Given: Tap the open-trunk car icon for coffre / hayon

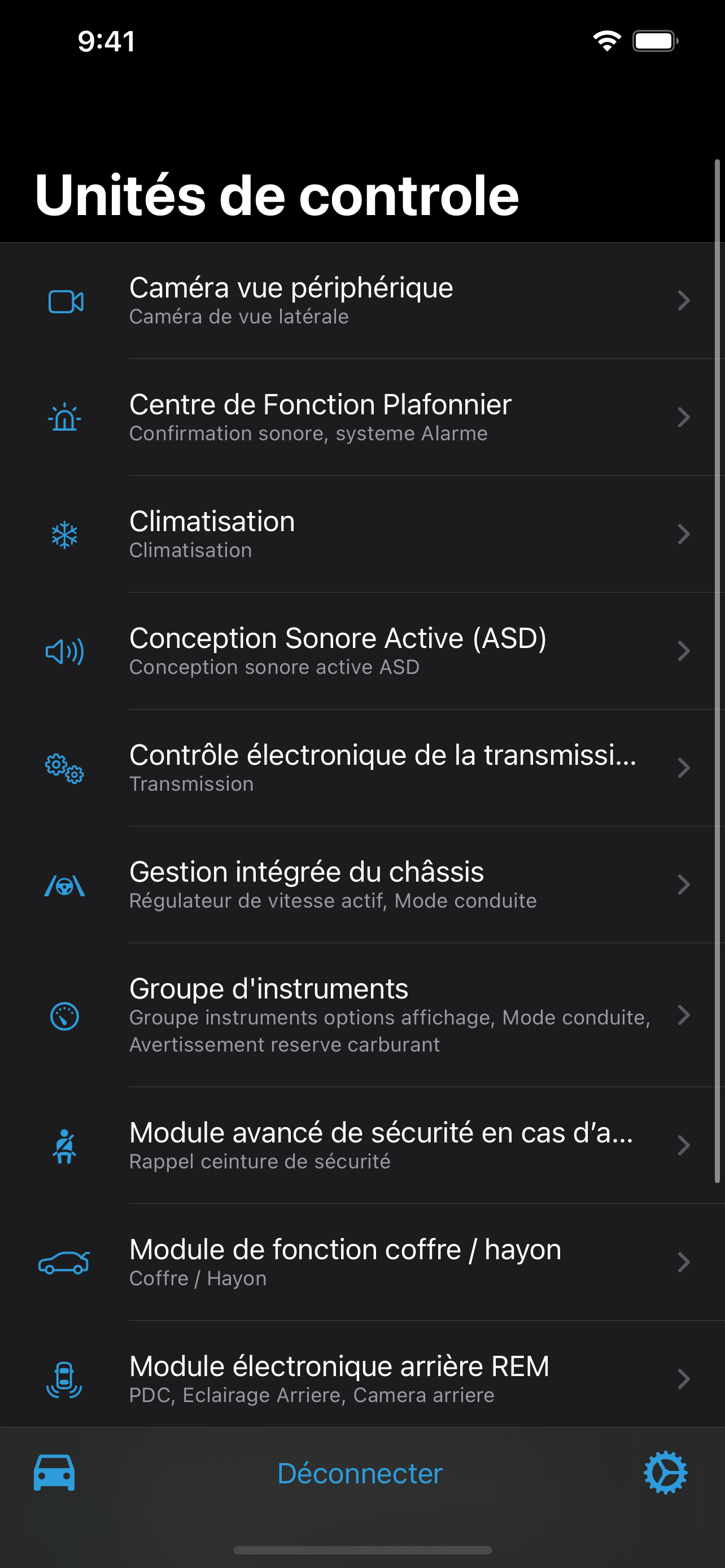Looking at the screenshot, I should pyautogui.click(x=64, y=1263).
